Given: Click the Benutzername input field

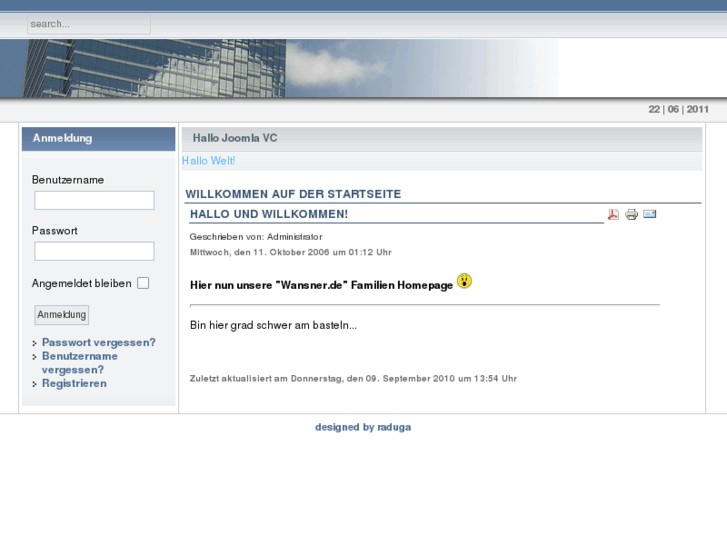Looking at the screenshot, I should 94,200.
